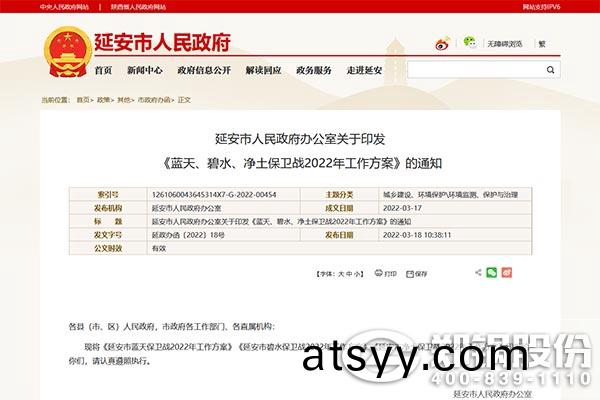600x400 pixels.
Task: Open the 解读回应 navigation item
Action: pos(263,70)
